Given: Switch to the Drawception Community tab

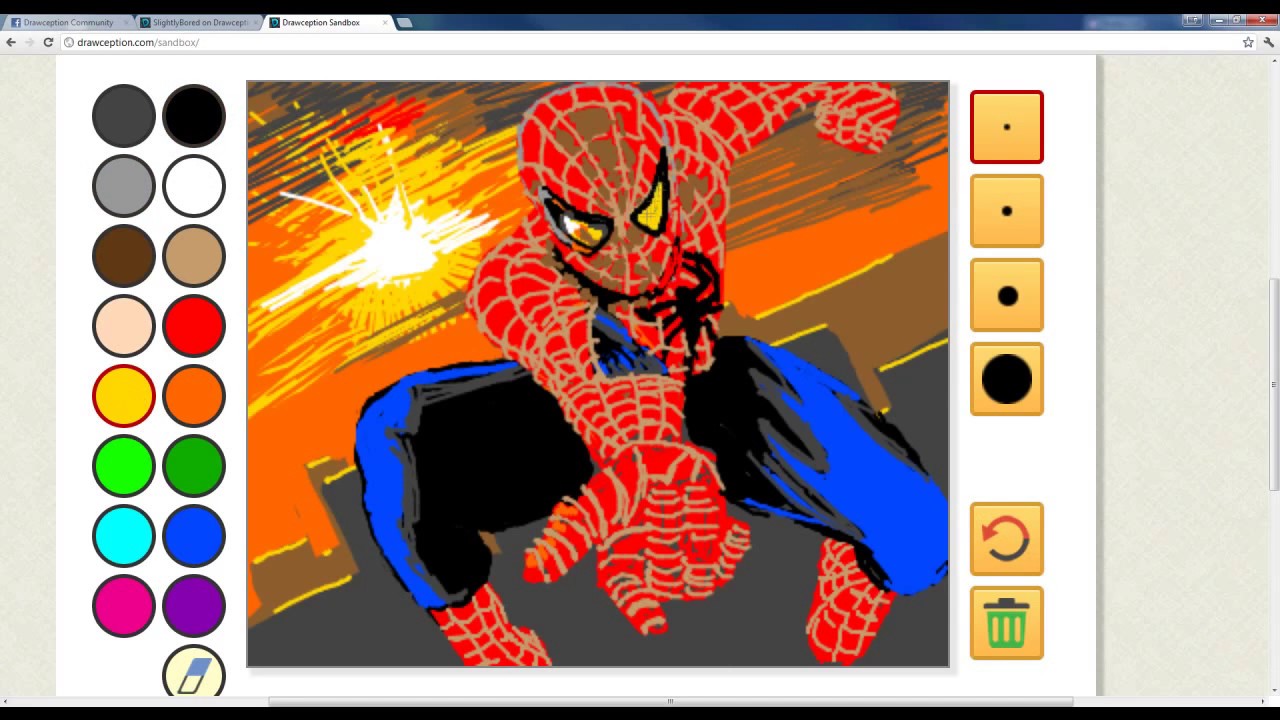Looking at the screenshot, I should (68, 22).
